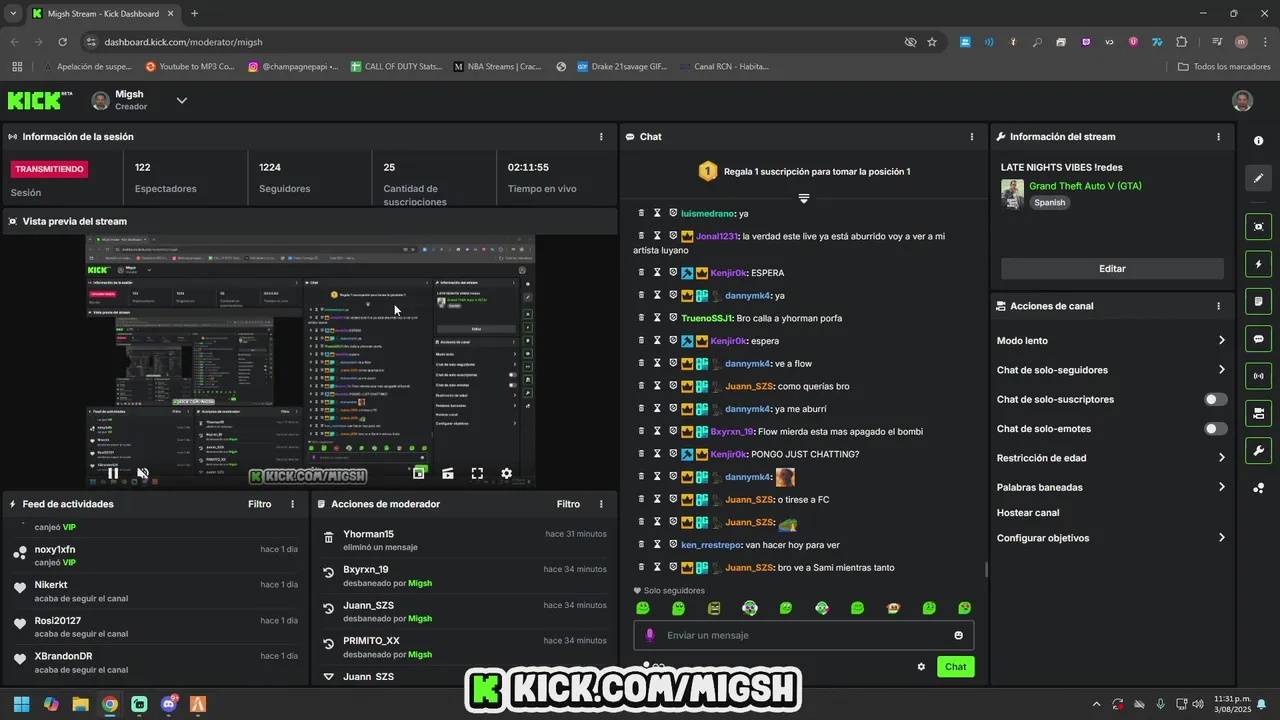Screen dimensions: 1280x720
Task: Click the first green emote under Solo seguidores
Action: [643, 608]
